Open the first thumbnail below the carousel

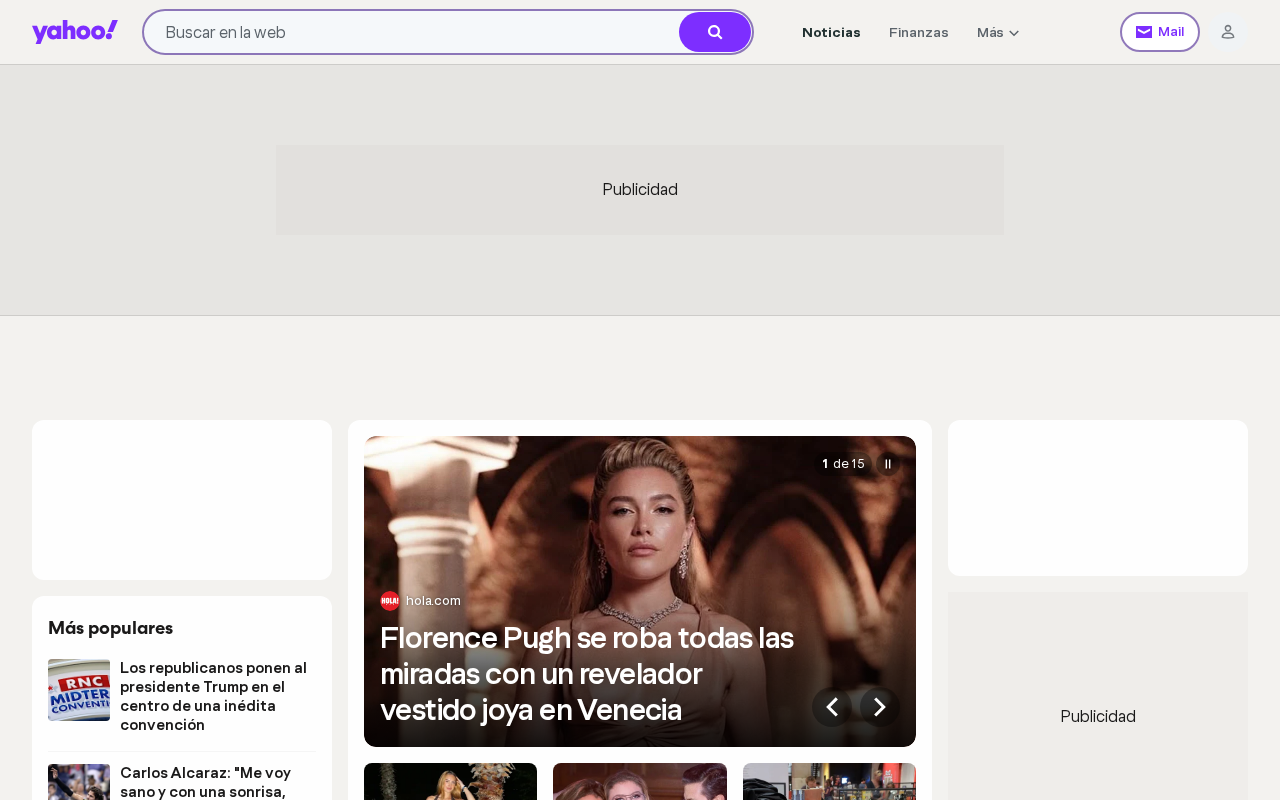point(450,782)
